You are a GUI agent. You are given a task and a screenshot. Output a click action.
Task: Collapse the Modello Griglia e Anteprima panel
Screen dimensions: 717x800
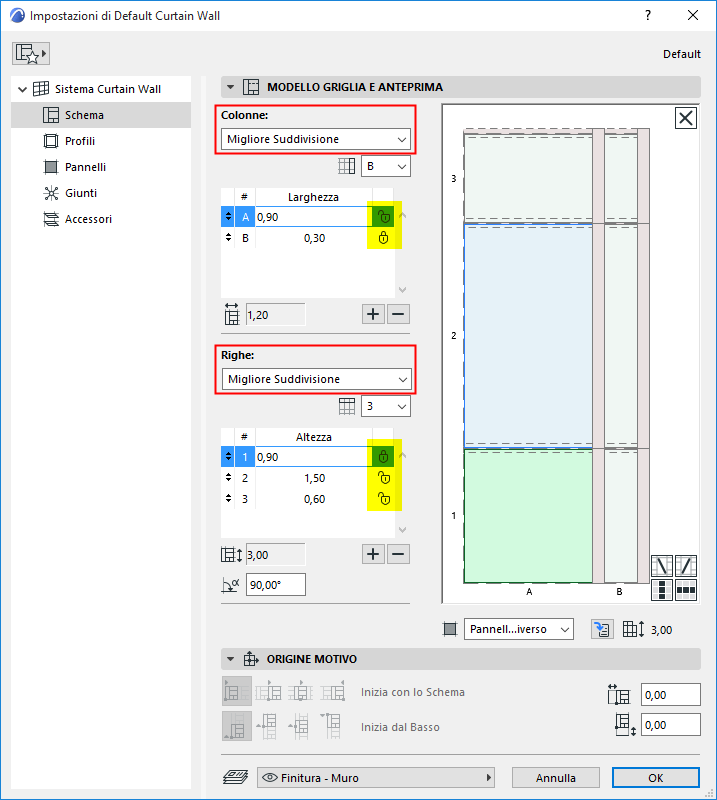tap(231, 87)
